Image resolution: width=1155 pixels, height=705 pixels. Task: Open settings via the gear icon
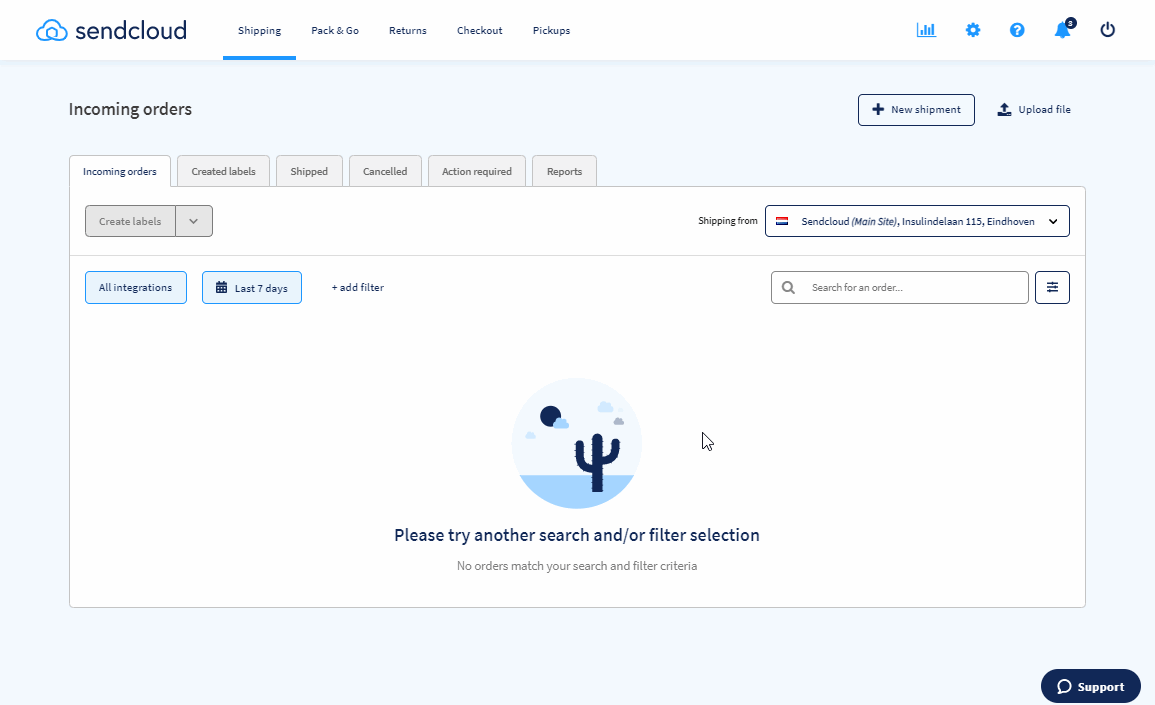coord(972,30)
